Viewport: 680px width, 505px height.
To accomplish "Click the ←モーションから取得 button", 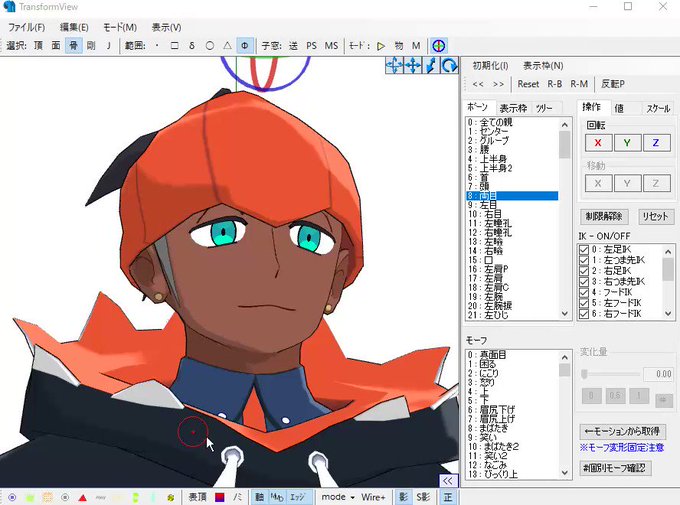I will point(622,431).
